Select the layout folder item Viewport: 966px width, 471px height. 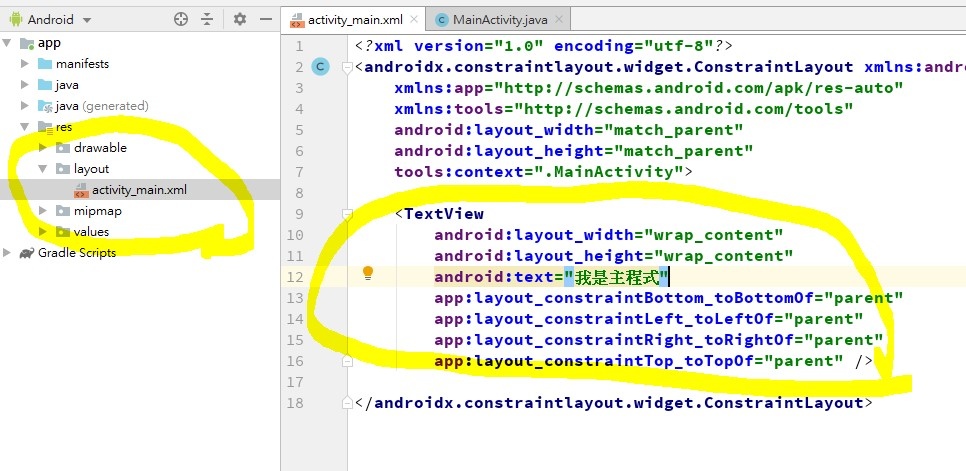coord(91,169)
